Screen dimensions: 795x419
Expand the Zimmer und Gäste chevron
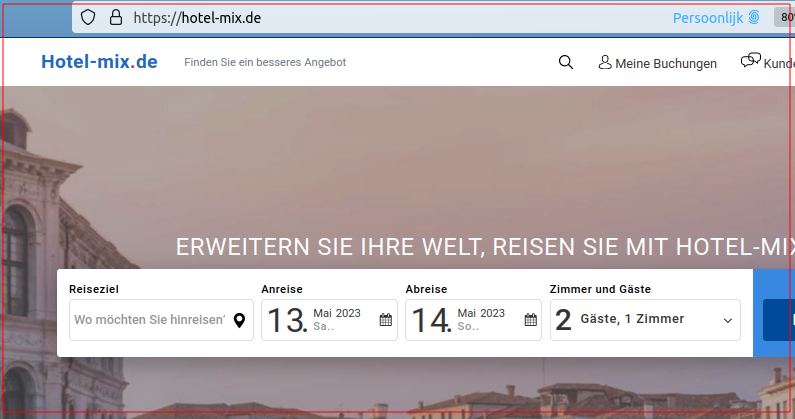728,321
